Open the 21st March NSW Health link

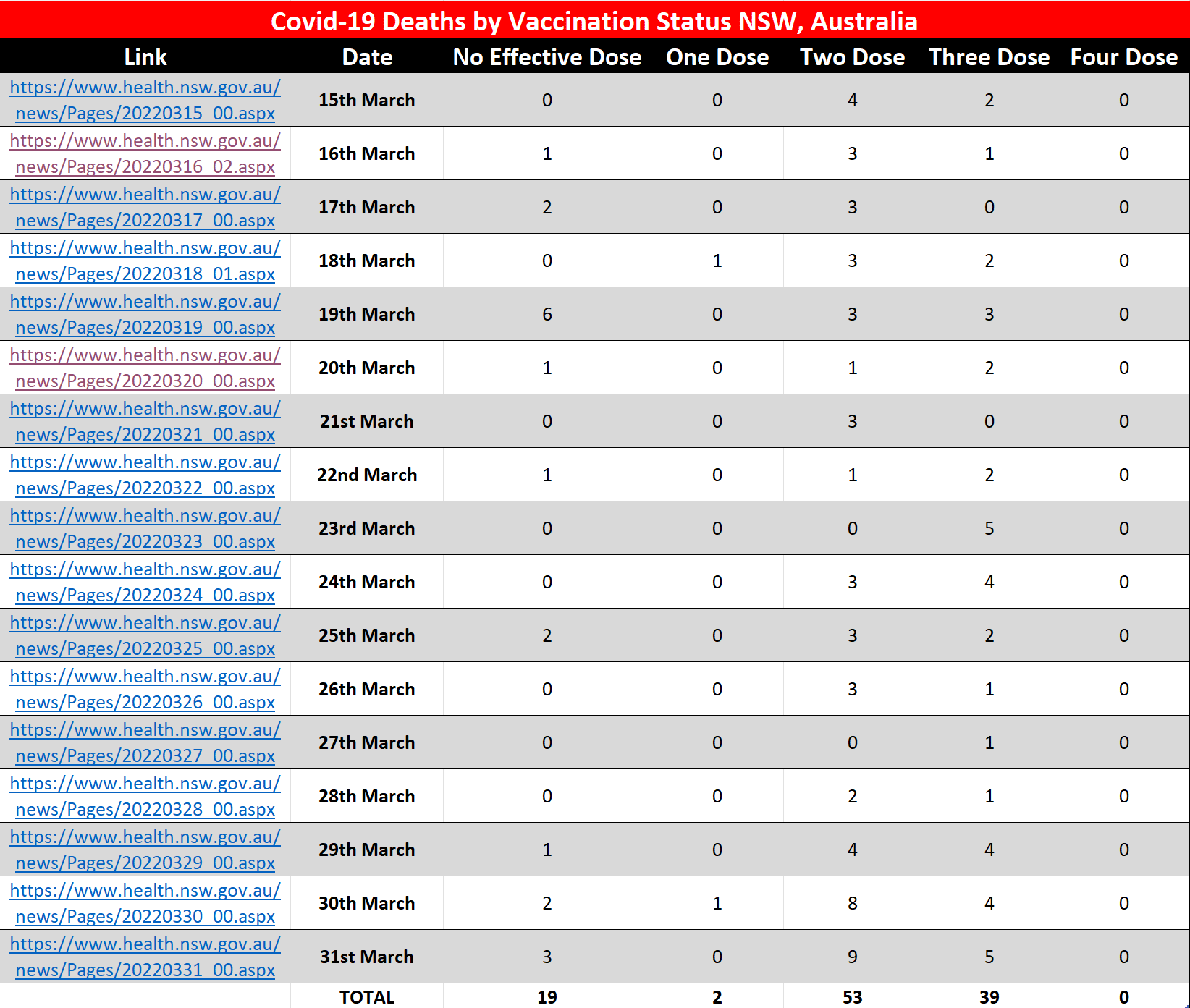pos(145,421)
